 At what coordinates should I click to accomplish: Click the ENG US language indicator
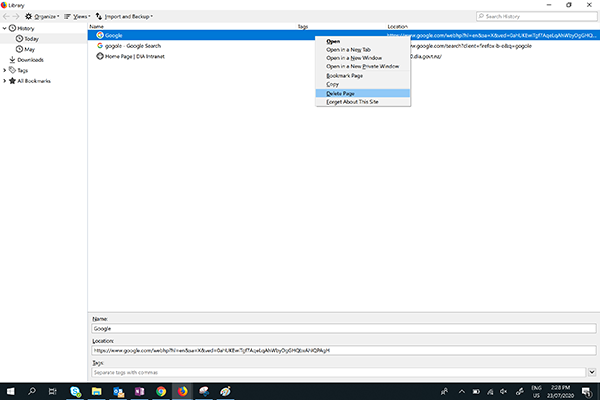click(x=536, y=392)
